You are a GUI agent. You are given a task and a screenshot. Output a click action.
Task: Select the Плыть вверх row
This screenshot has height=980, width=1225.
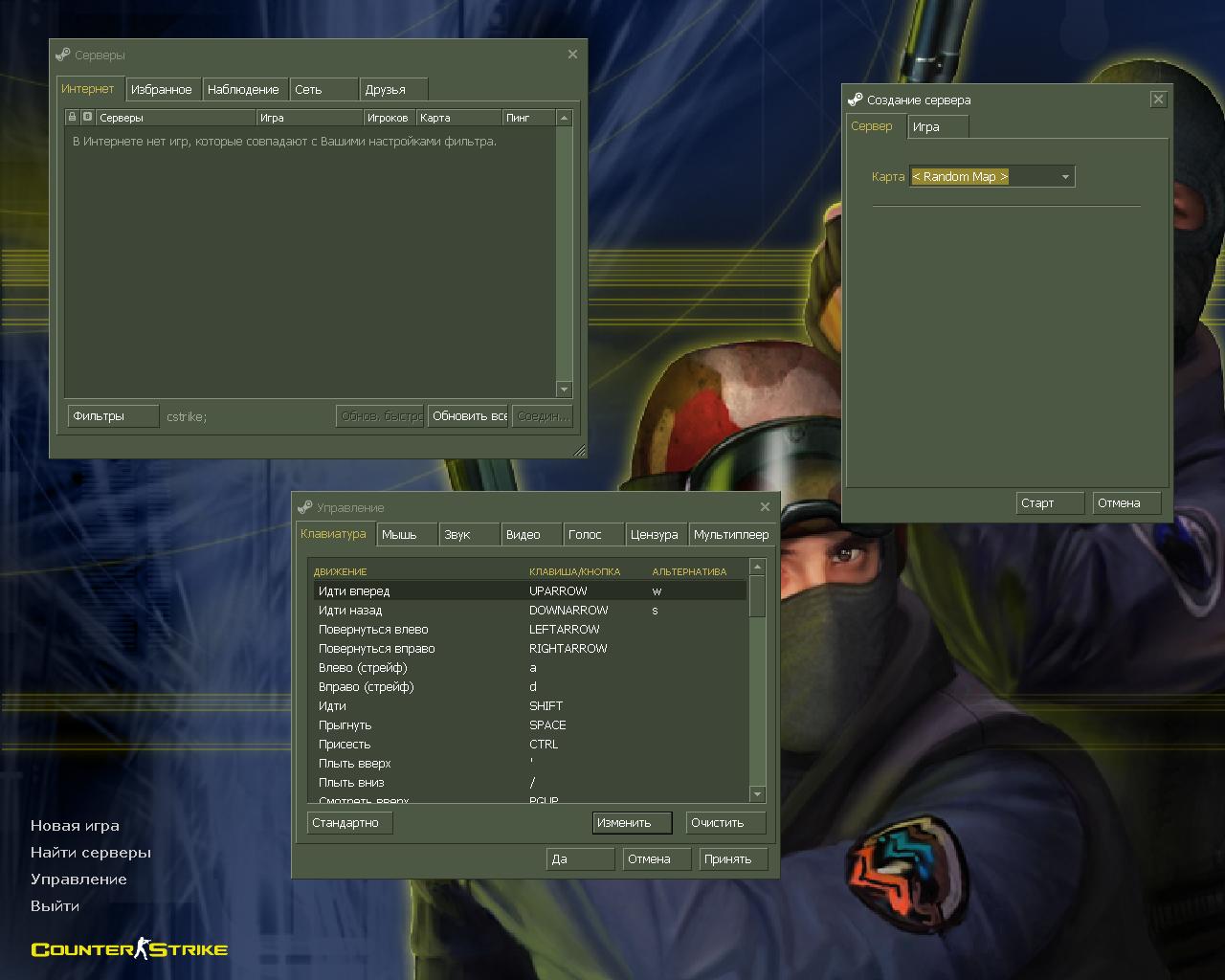[x=530, y=763]
